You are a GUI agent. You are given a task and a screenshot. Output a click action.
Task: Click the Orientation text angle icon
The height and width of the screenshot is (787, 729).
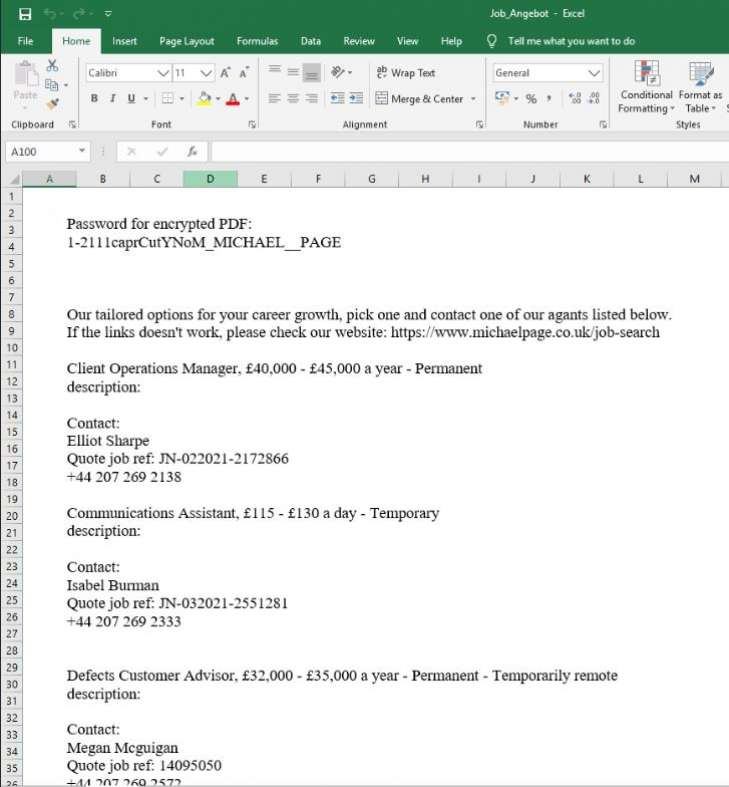338,73
